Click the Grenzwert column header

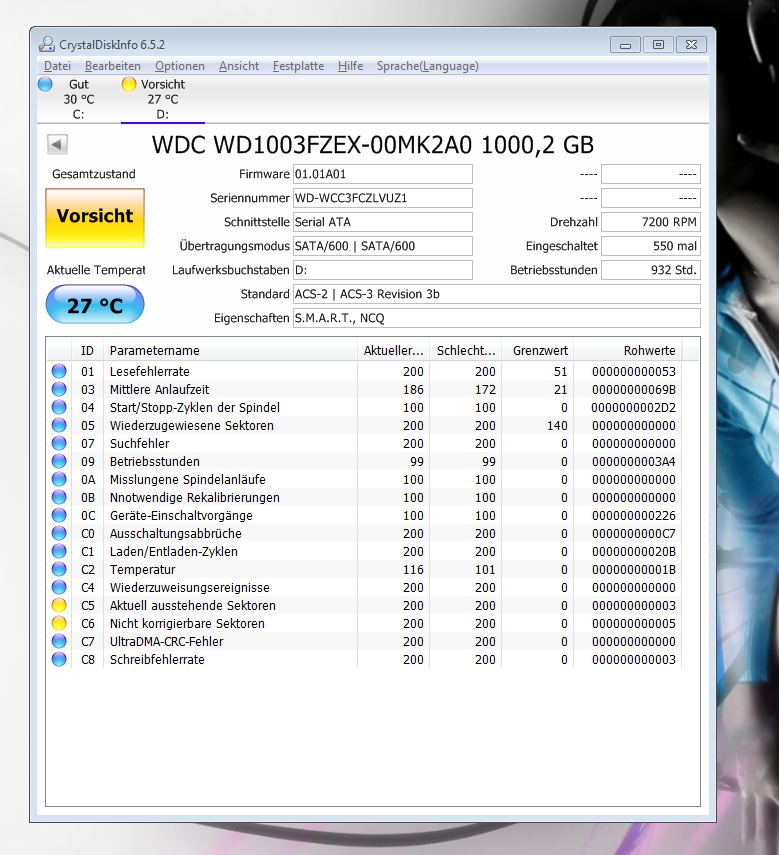538,351
